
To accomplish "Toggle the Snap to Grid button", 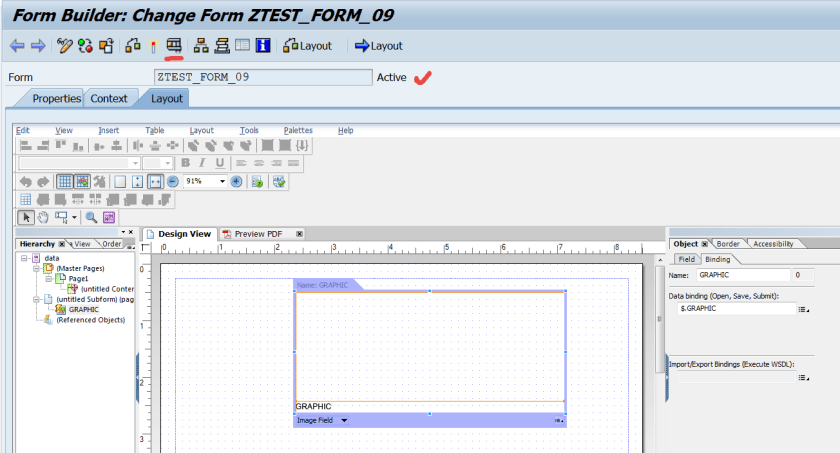I will point(82,182).
